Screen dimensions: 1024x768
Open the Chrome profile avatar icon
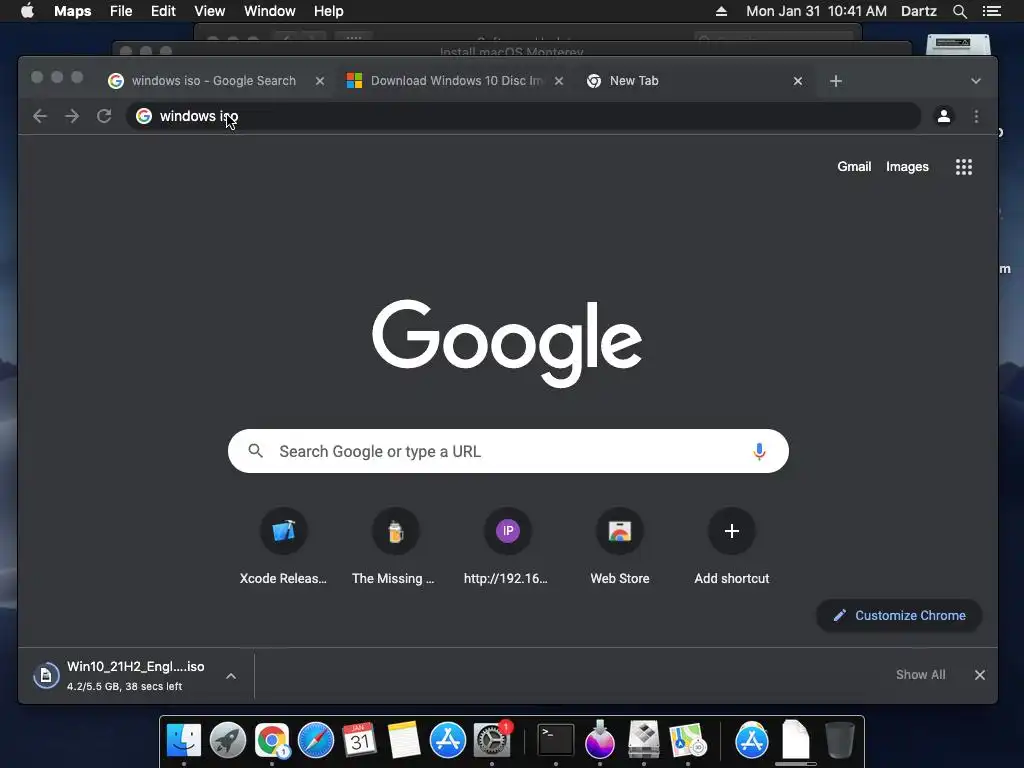pos(944,116)
